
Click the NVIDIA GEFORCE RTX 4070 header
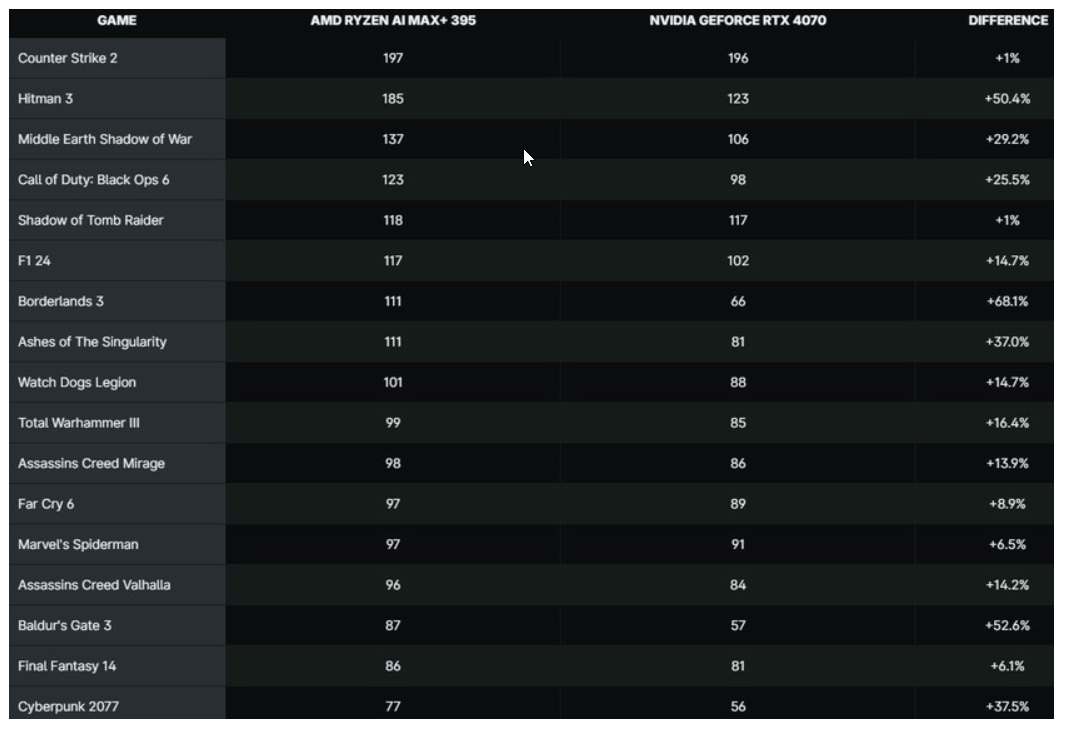point(738,20)
